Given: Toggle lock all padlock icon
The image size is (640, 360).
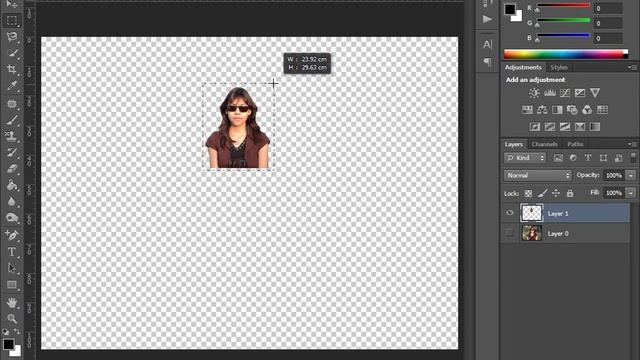Looking at the screenshot, I should point(570,193).
